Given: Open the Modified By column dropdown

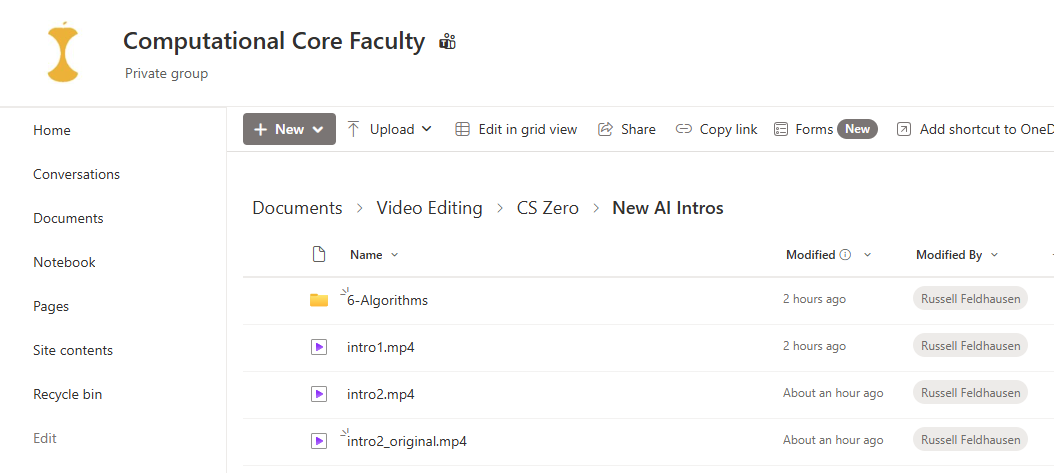Looking at the screenshot, I should (x=994, y=255).
